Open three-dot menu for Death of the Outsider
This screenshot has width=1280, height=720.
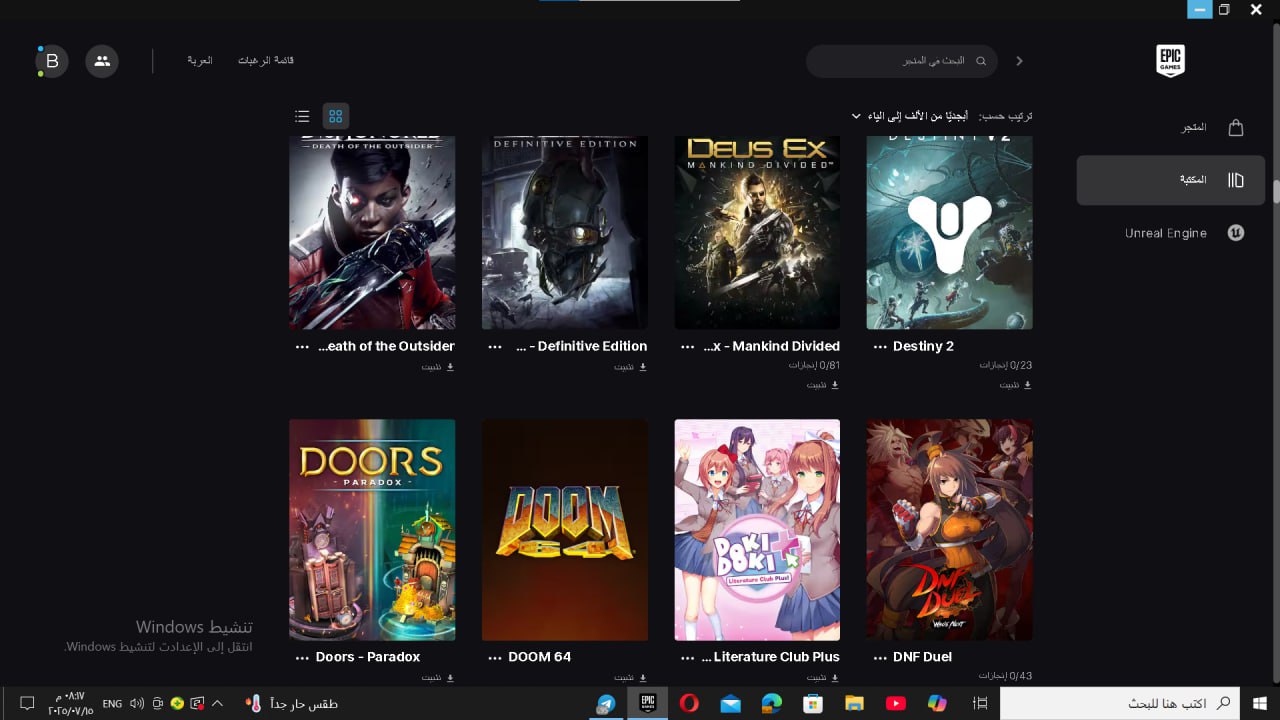coord(302,347)
